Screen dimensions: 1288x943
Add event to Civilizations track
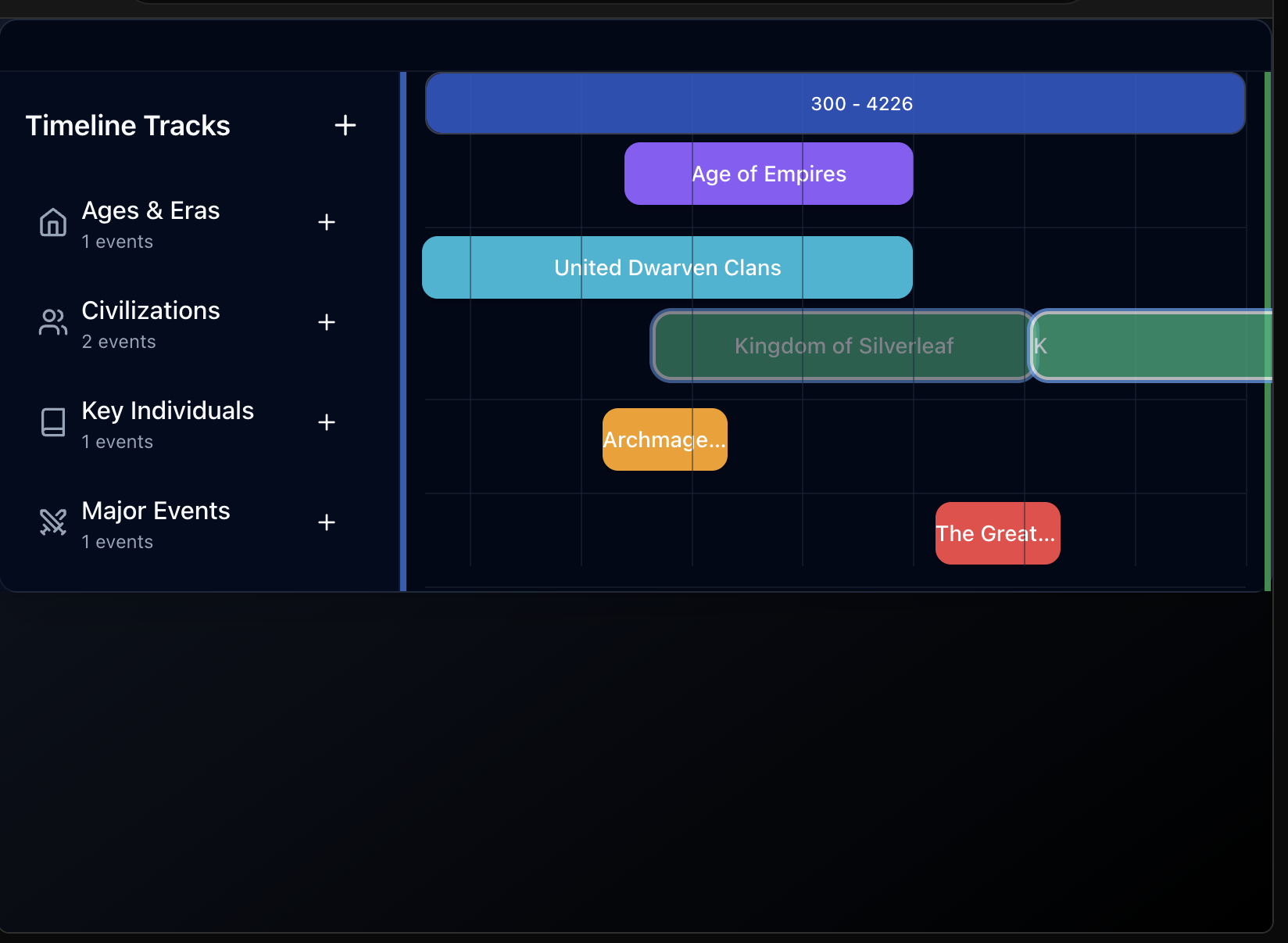pos(327,322)
